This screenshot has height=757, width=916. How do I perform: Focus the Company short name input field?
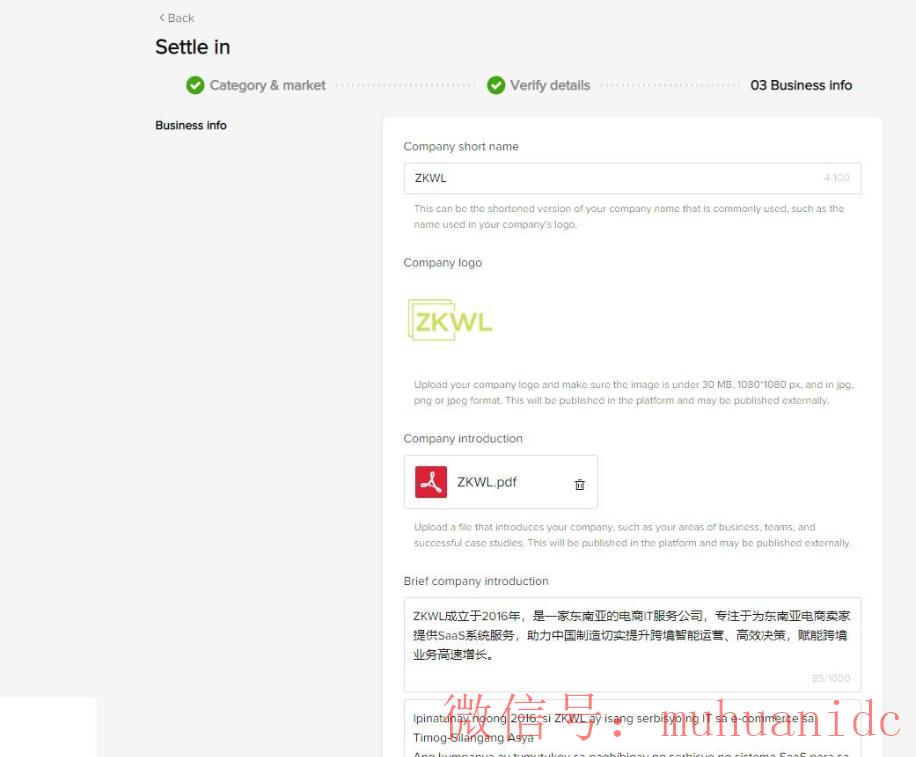coord(610,178)
